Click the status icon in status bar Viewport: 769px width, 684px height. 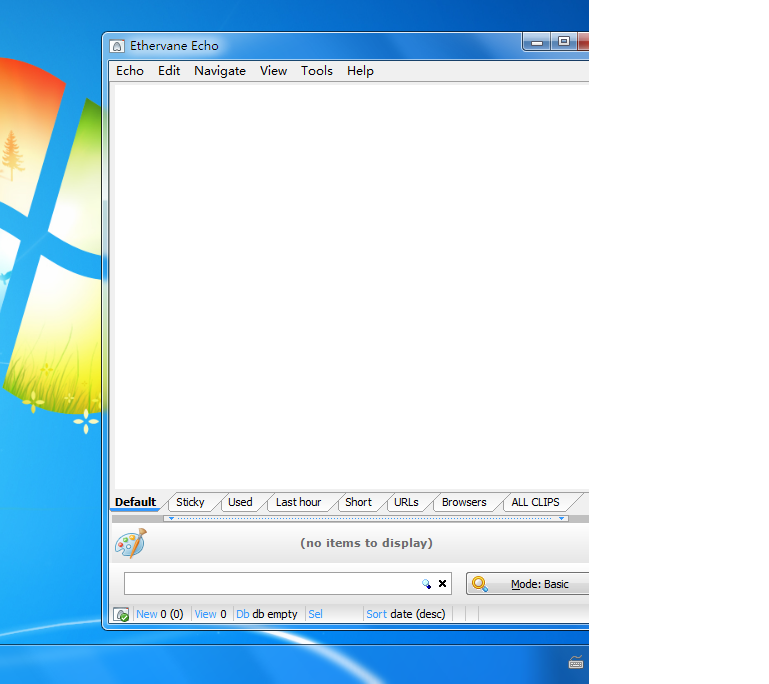pos(121,614)
